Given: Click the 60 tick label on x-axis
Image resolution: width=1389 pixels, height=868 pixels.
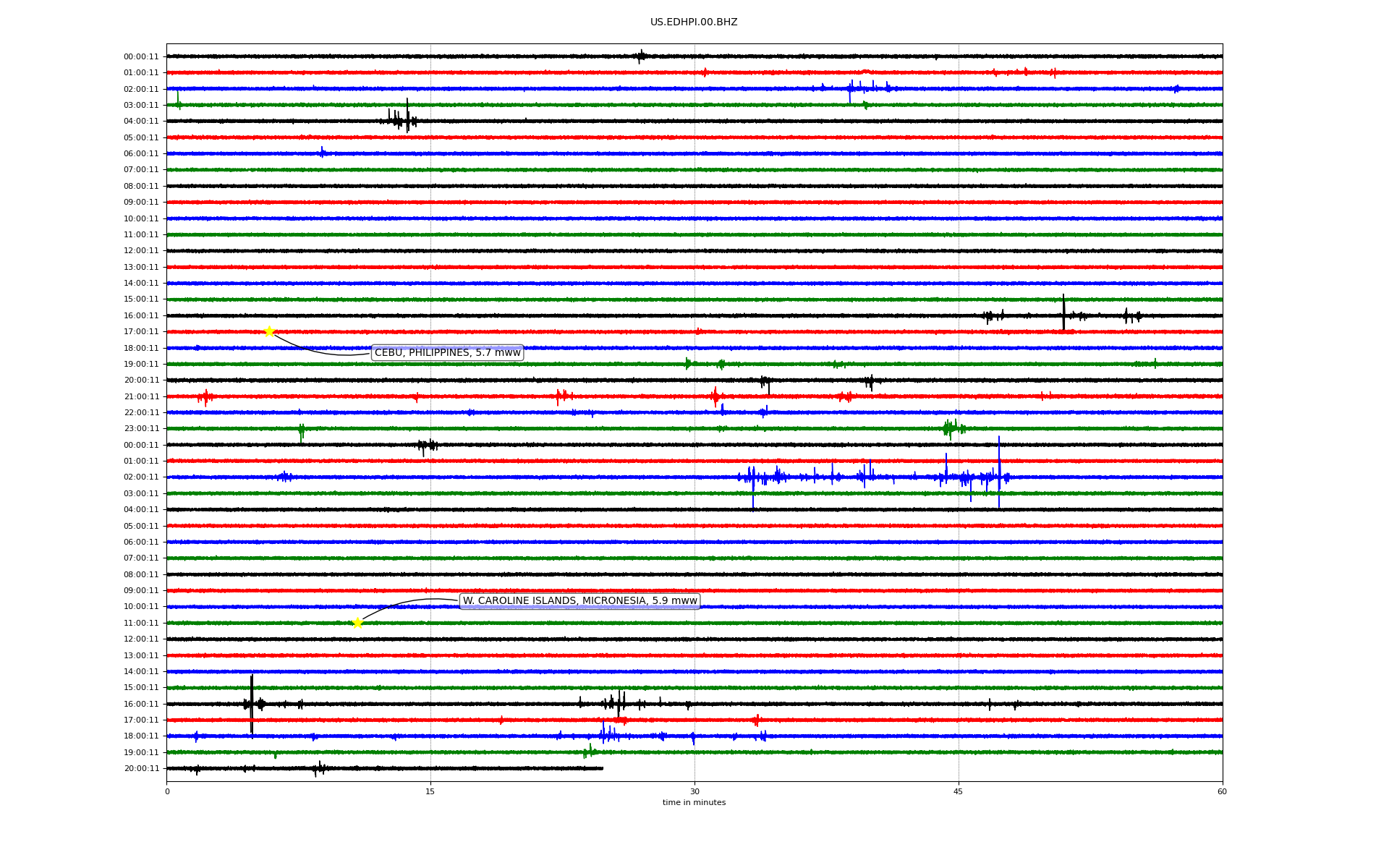Looking at the screenshot, I should click(1221, 791).
